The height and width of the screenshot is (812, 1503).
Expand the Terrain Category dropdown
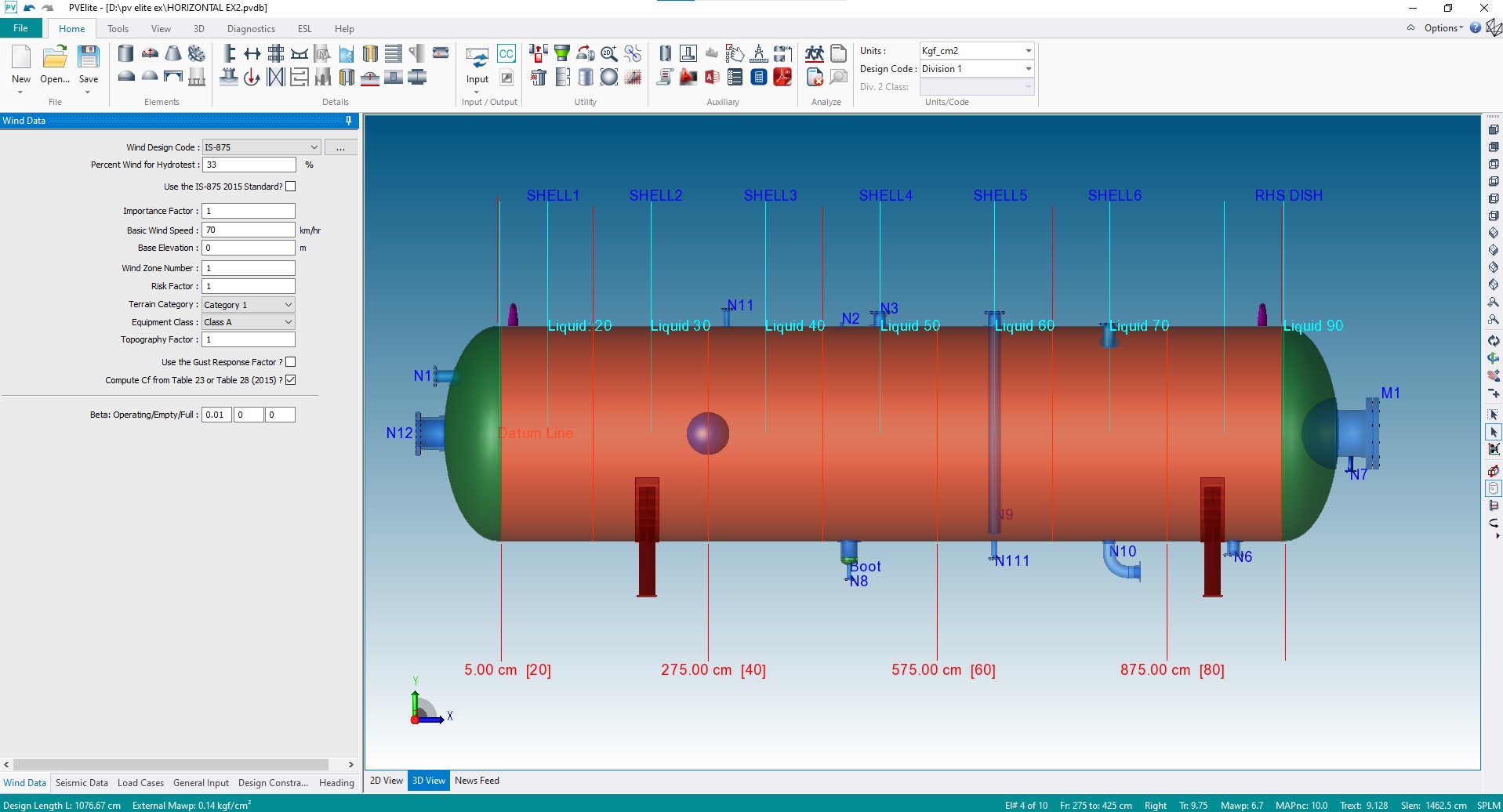pyautogui.click(x=288, y=305)
